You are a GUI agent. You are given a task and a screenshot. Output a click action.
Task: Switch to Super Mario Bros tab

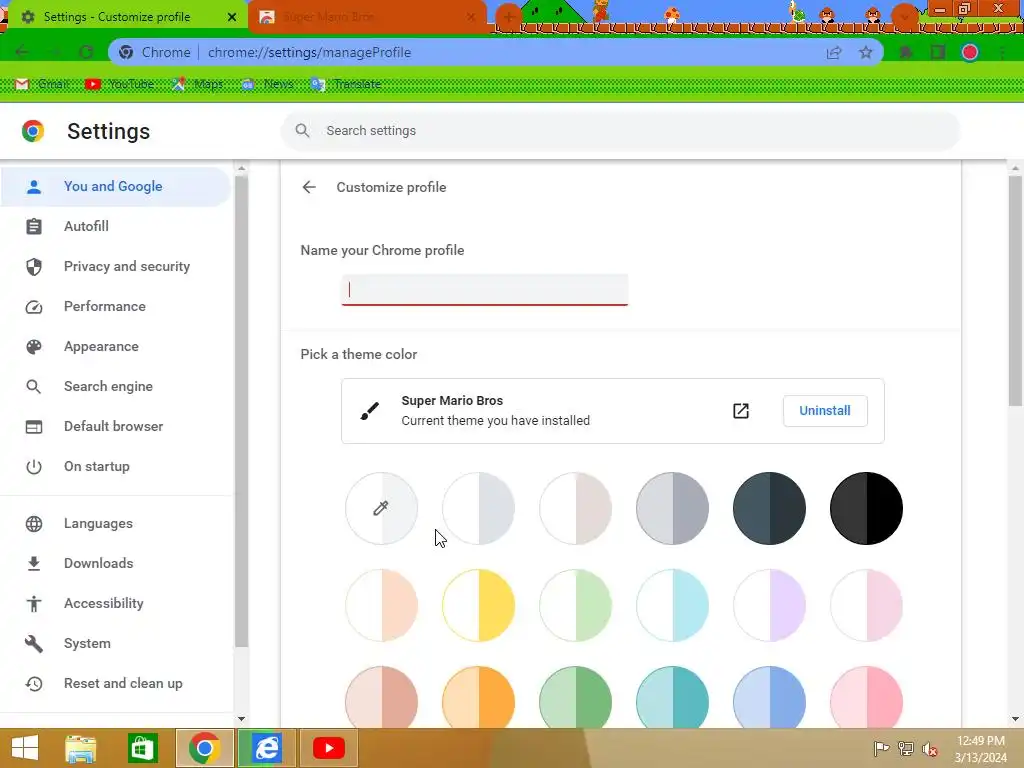pyautogui.click(x=367, y=17)
